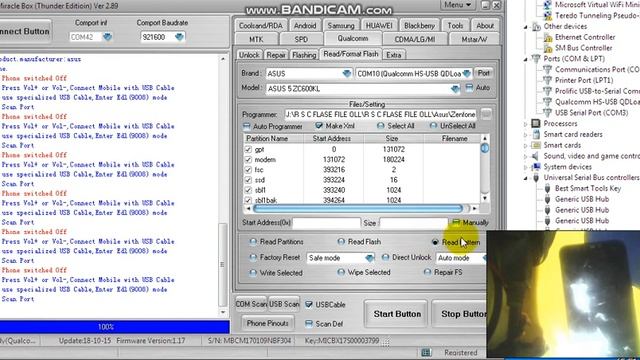Click the Stop Button
Viewport: 640px width, 360px height.
click(x=460, y=314)
